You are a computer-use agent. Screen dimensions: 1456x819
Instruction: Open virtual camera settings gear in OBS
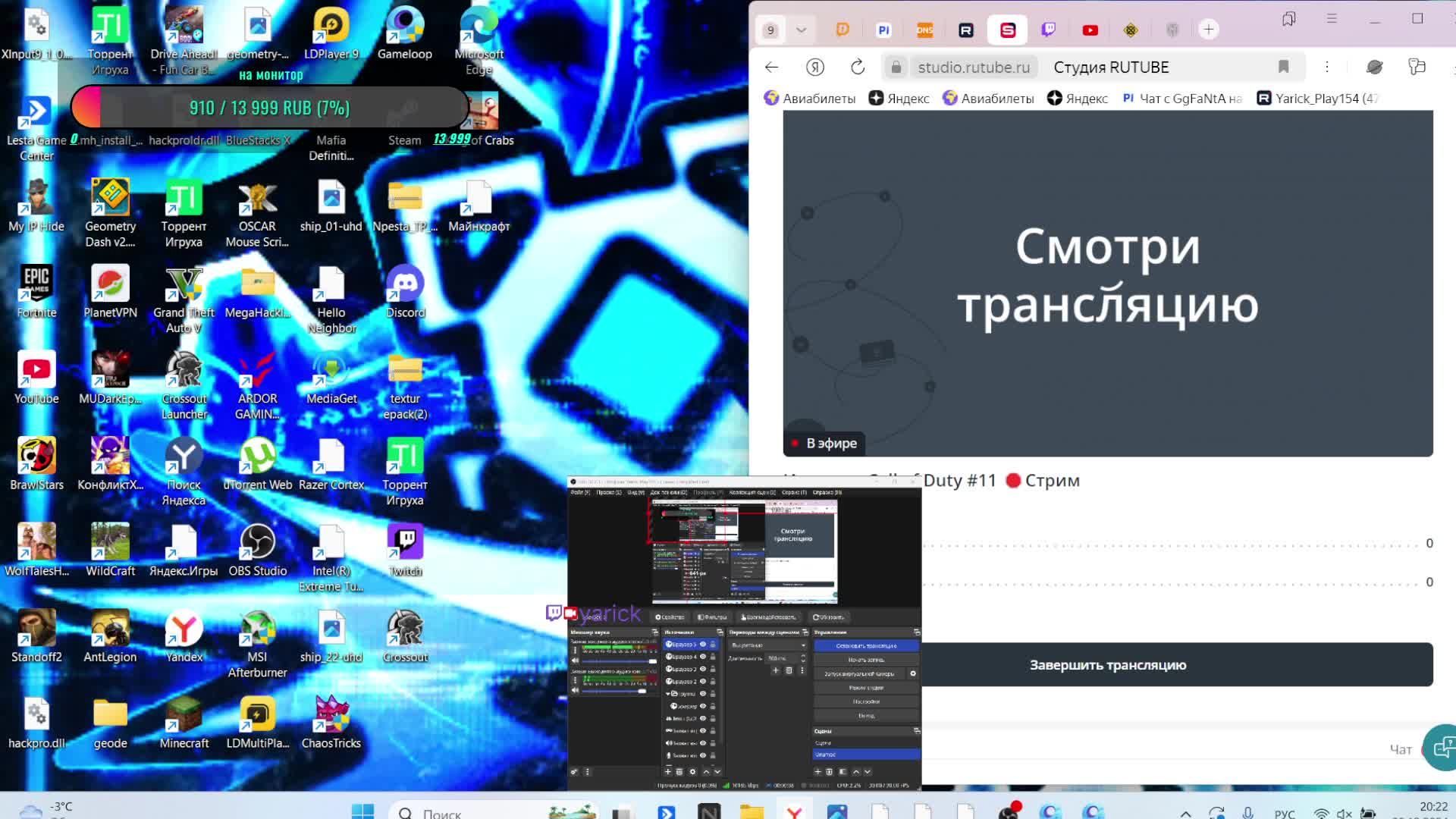coord(913,673)
